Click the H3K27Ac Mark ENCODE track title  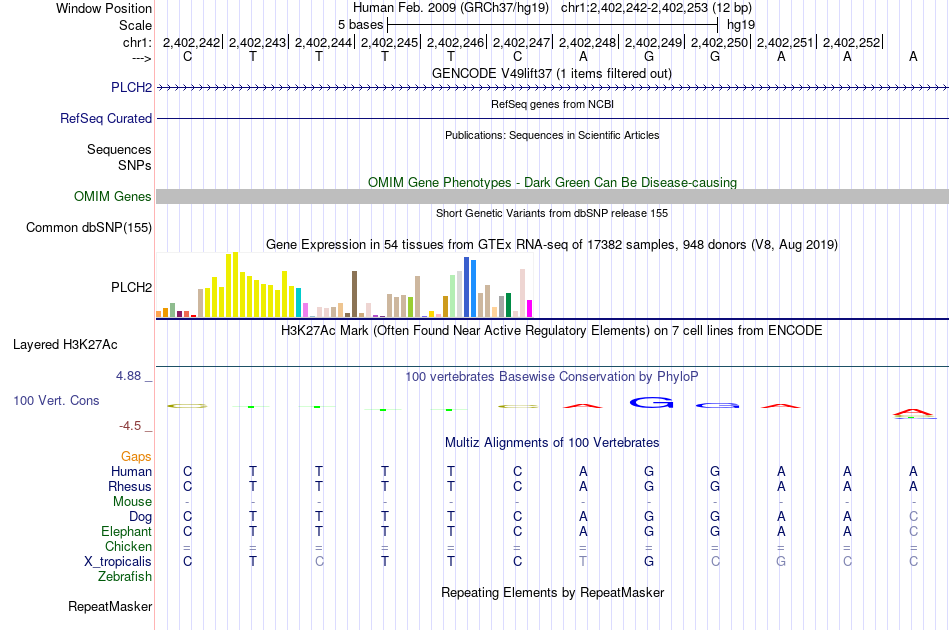(552, 330)
